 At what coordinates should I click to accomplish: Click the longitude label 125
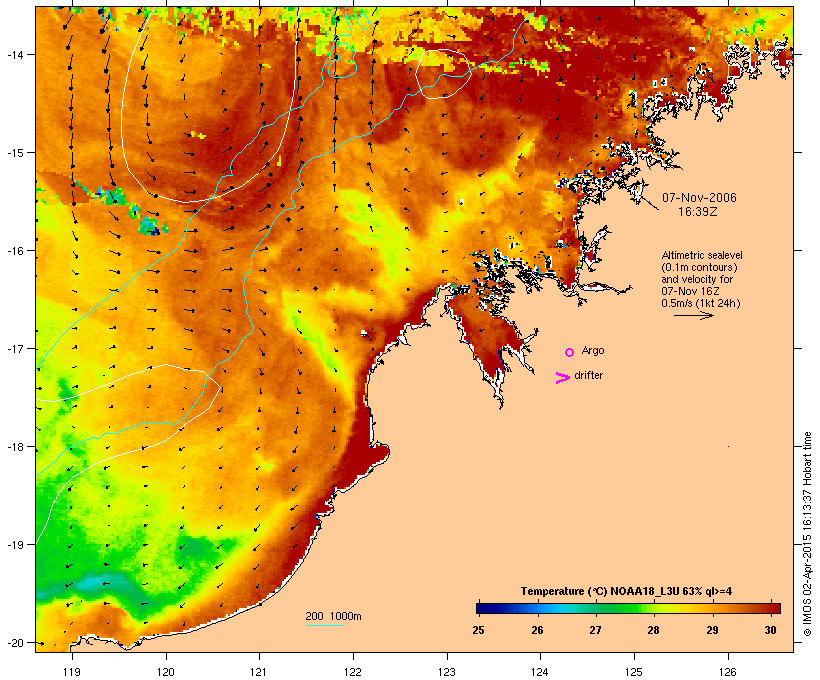[x=634, y=672]
